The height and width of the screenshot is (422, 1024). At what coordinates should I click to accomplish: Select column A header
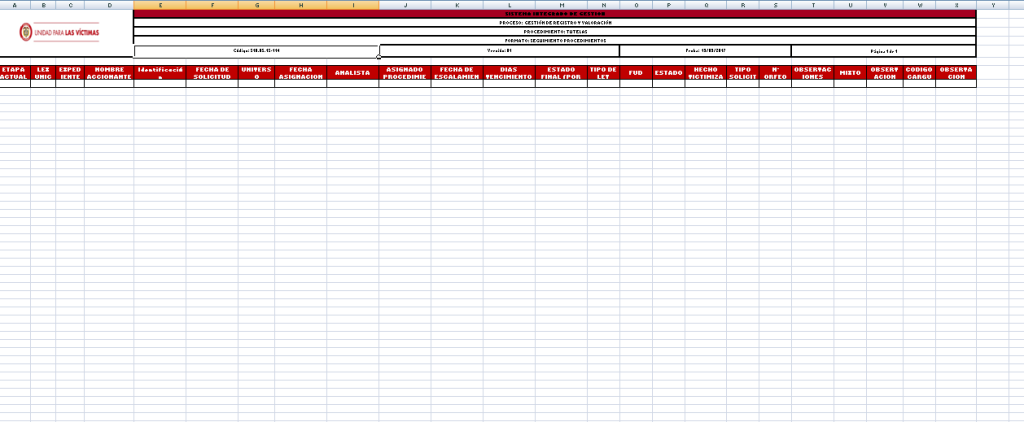click(14, 5)
